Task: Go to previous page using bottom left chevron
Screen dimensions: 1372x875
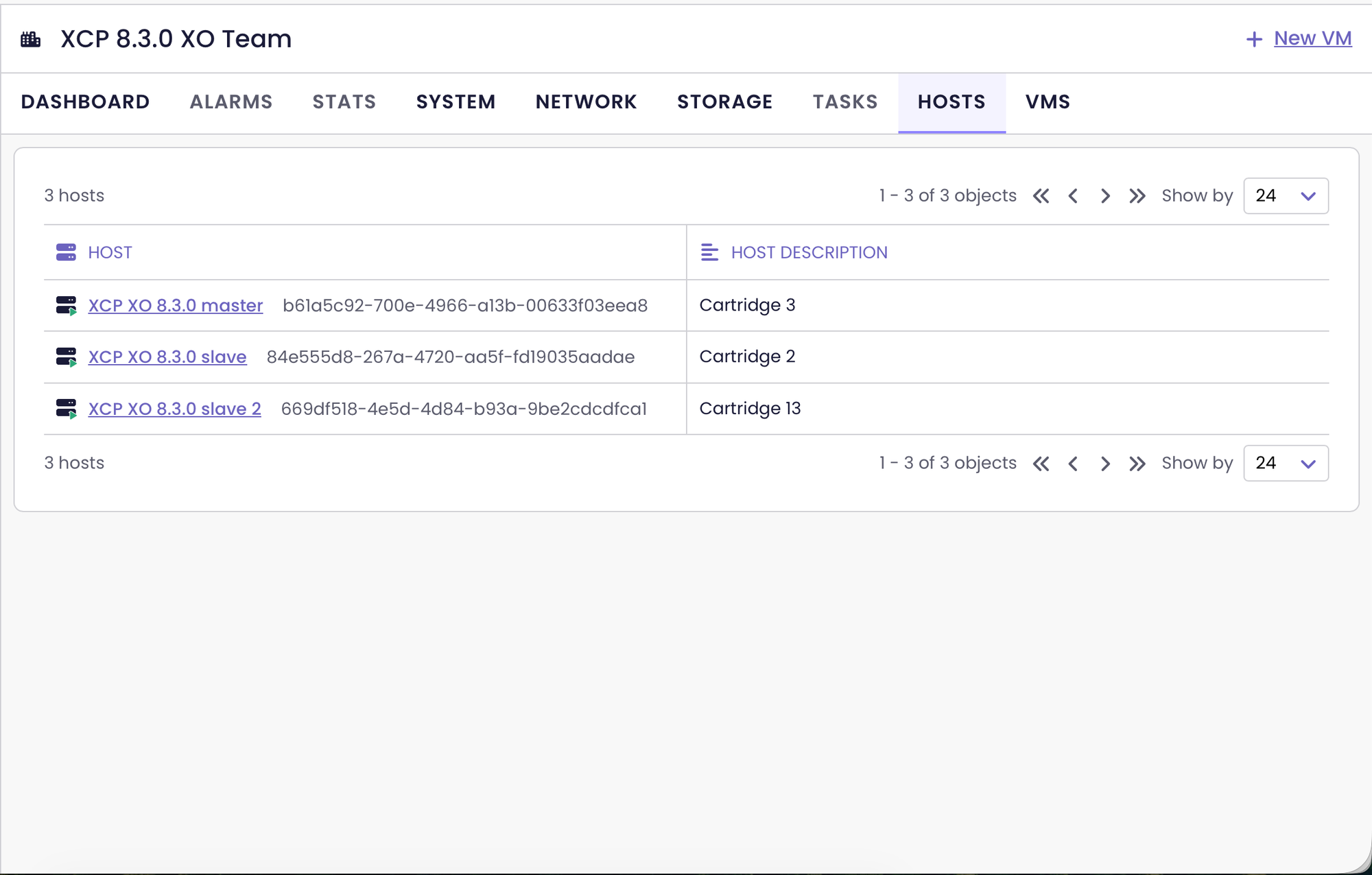Action: [x=1073, y=464]
